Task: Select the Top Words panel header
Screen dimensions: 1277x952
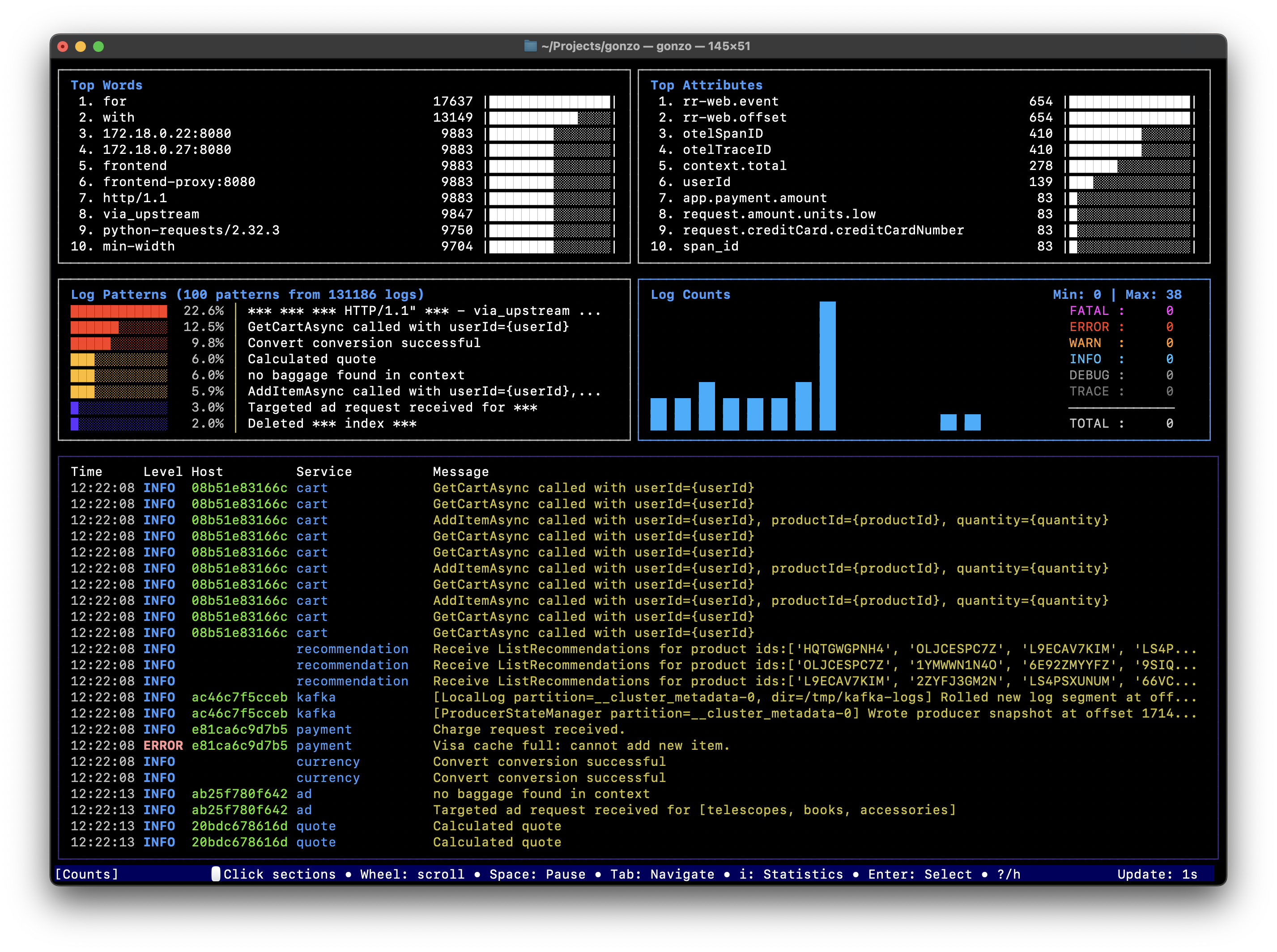Action: tap(106, 85)
